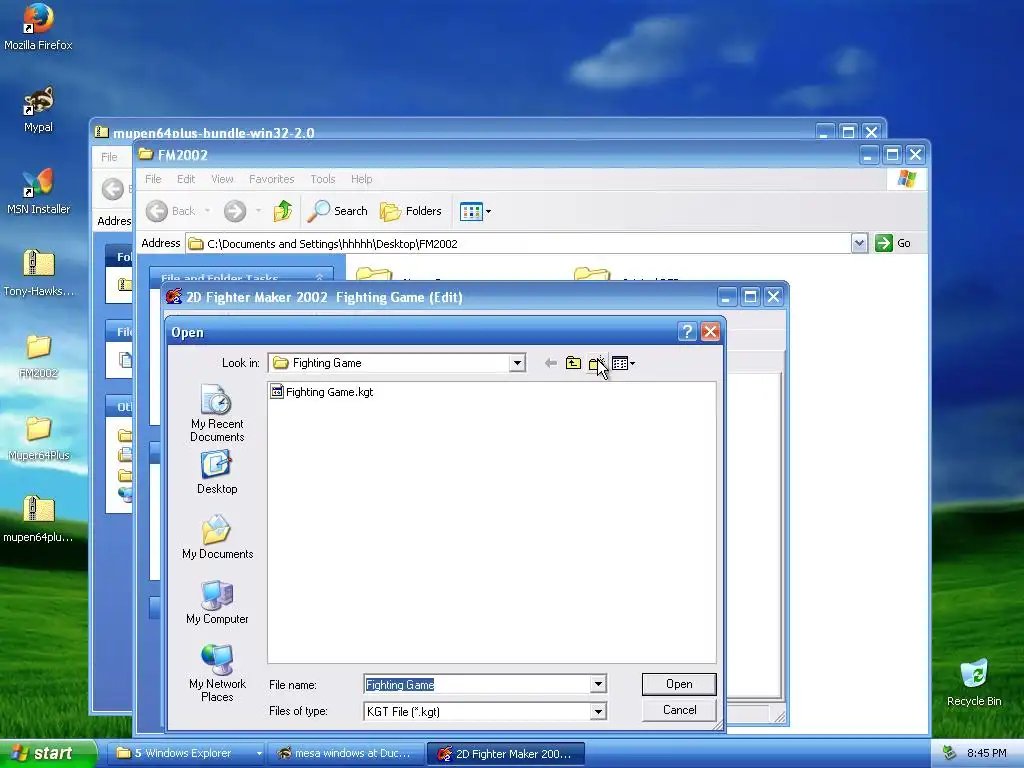
Task: Toggle Folders pane in FM2002 window
Action: pyautogui.click(x=411, y=211)
